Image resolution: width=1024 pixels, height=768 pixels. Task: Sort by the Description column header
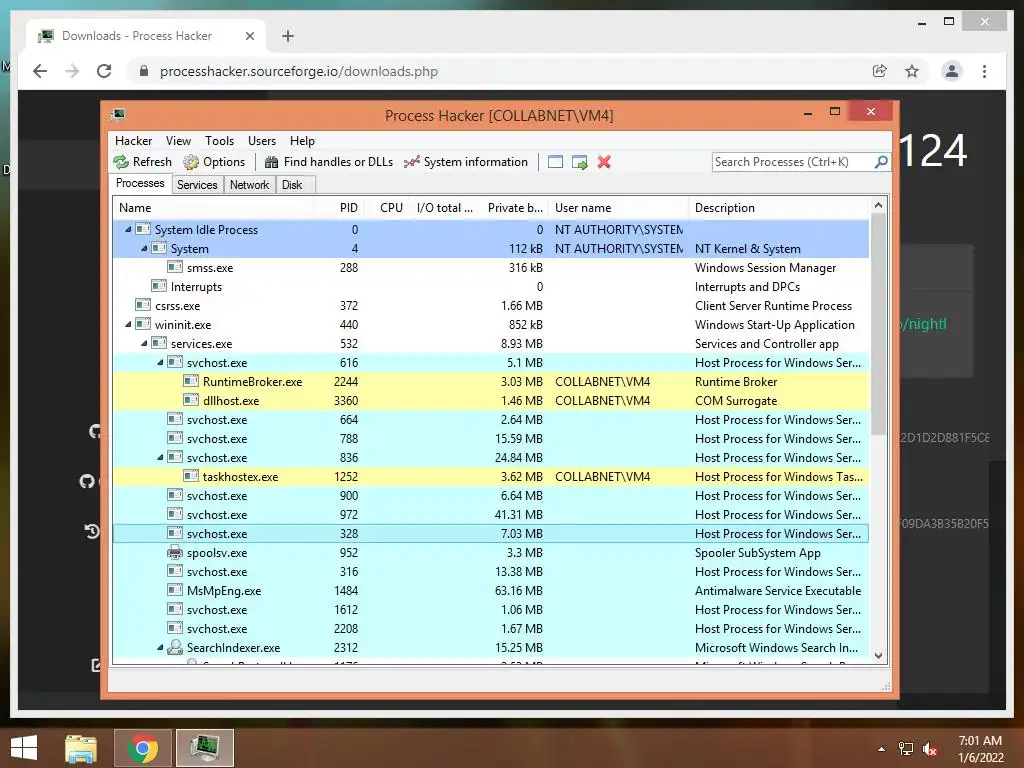[778, 208]
